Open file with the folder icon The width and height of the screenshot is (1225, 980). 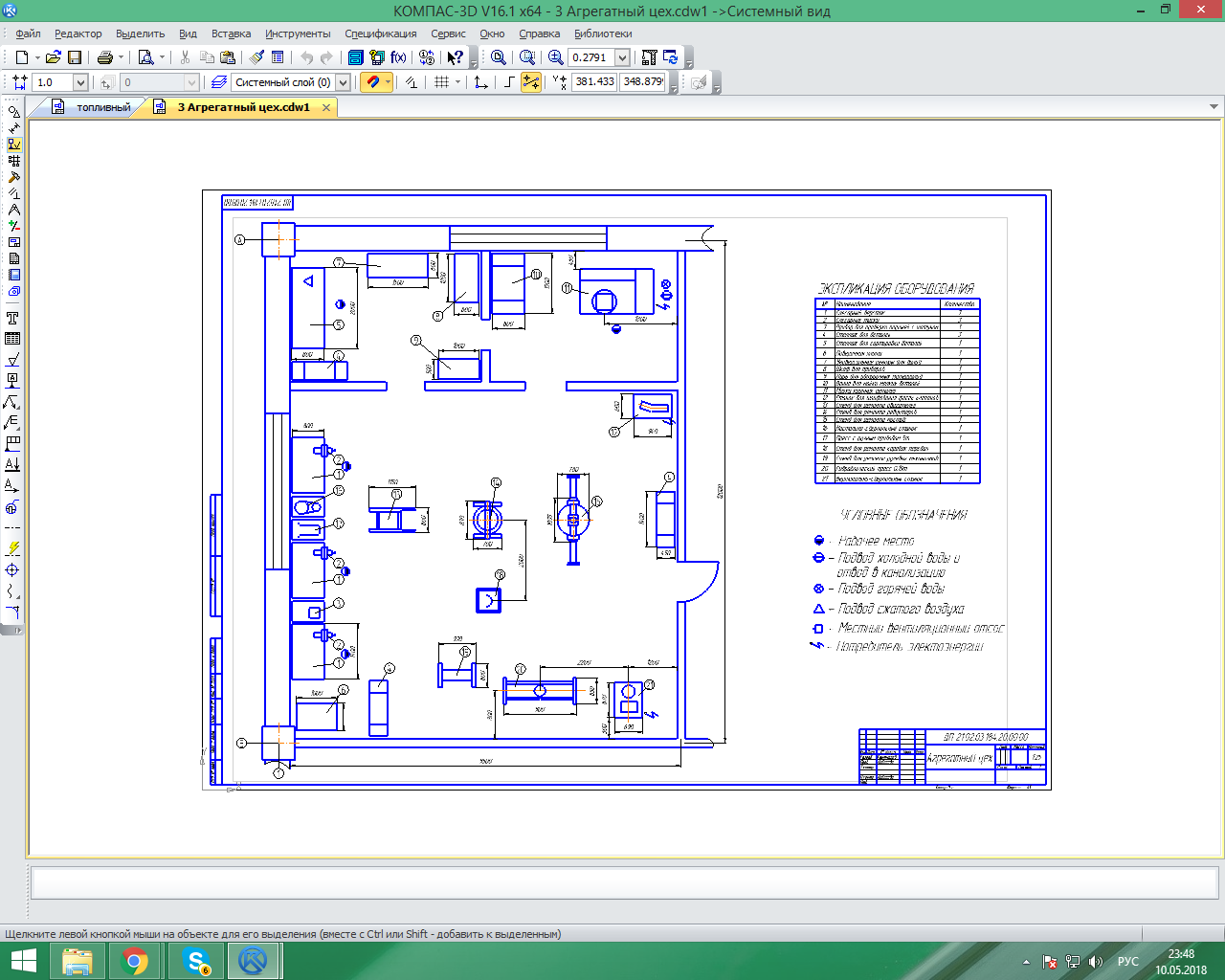coord(54,57)
